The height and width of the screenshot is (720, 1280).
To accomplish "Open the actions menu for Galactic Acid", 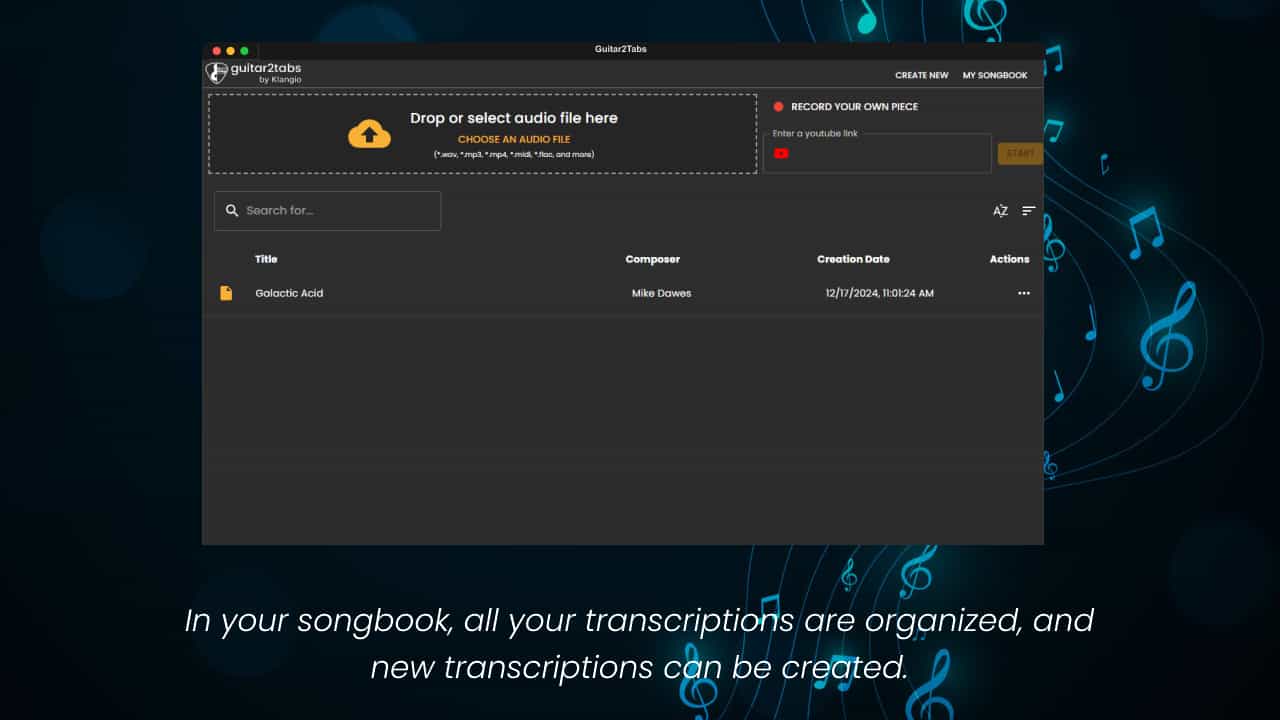I will [x=1023, y=293].
